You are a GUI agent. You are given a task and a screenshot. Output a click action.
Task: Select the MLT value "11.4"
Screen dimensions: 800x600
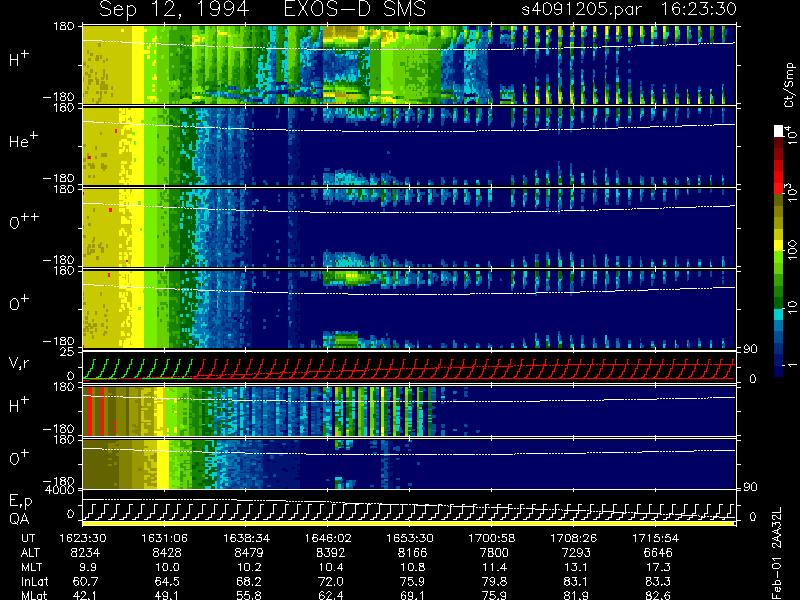click(x=494, y=567)
